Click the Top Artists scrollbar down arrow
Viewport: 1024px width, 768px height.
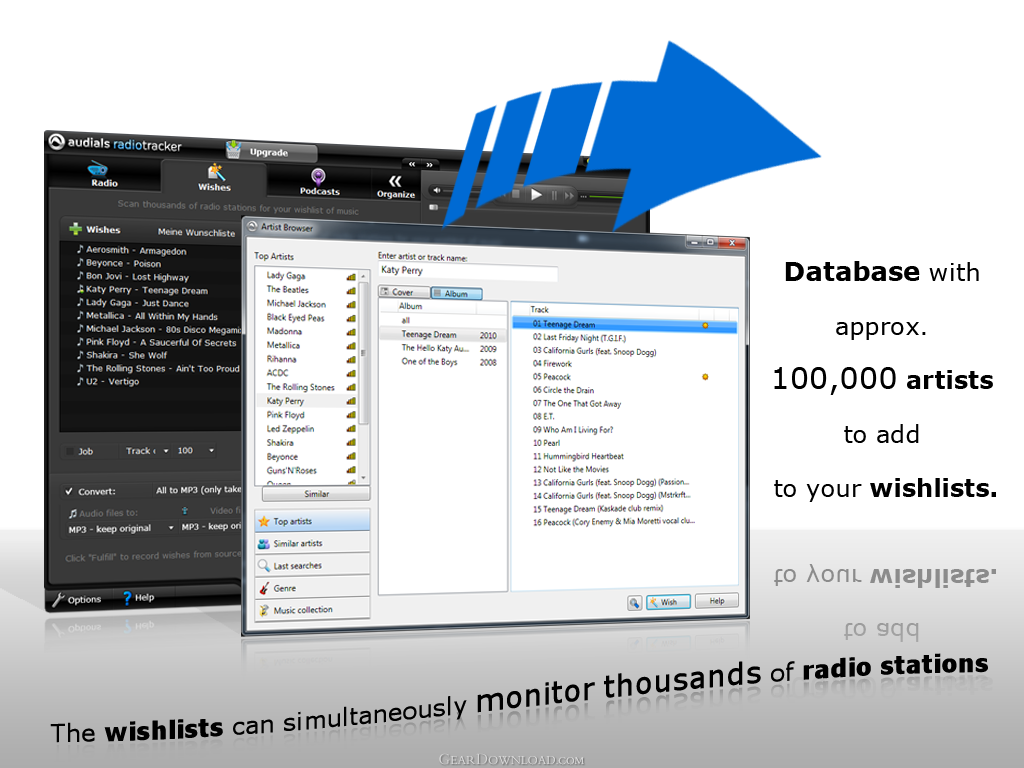364,477
